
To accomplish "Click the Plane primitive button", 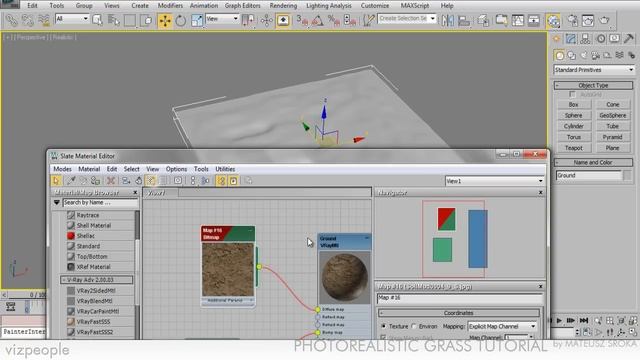I will tap(612, 148).
